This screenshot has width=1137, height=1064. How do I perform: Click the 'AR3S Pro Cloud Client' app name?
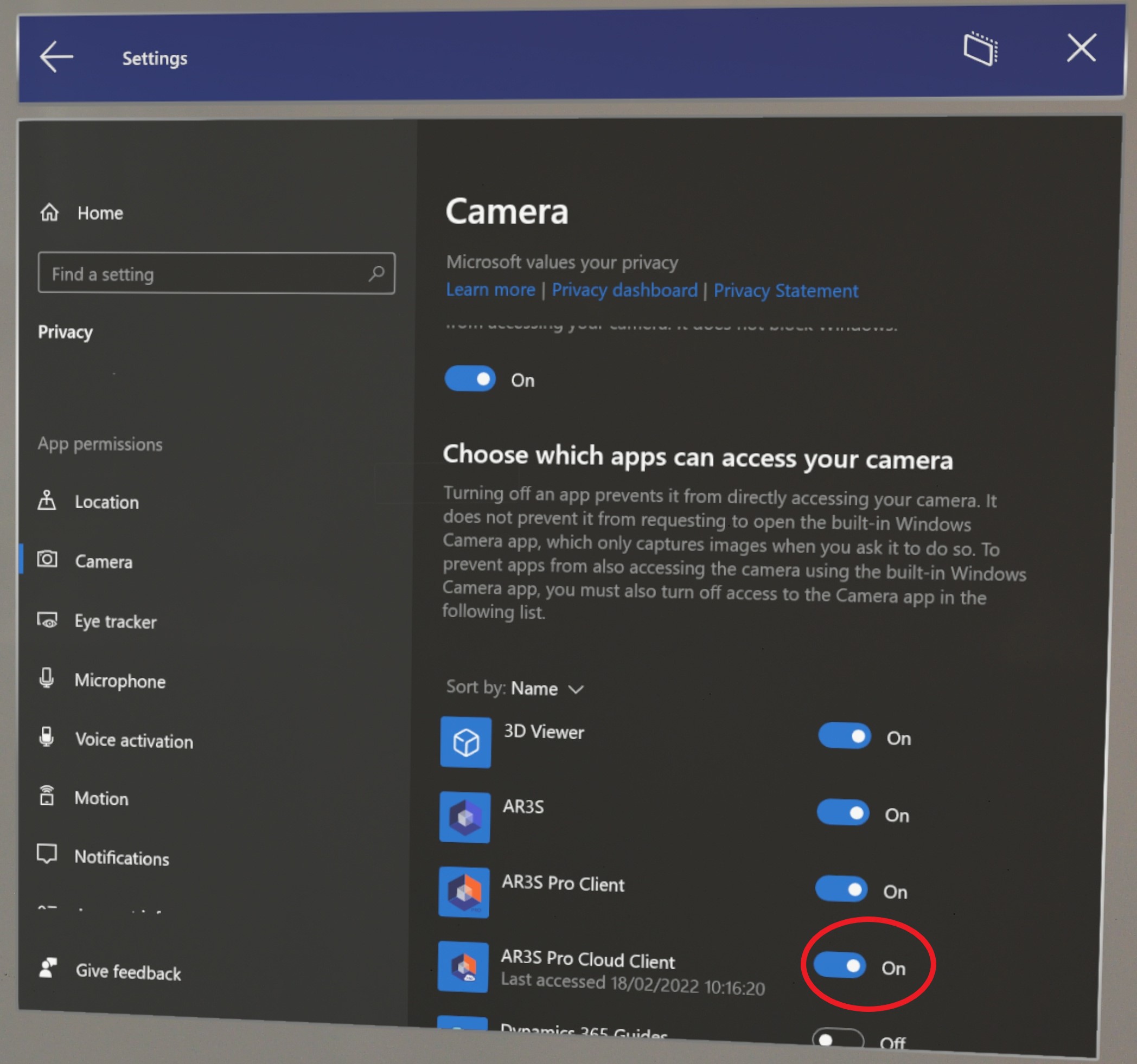(x=588, y=959)
